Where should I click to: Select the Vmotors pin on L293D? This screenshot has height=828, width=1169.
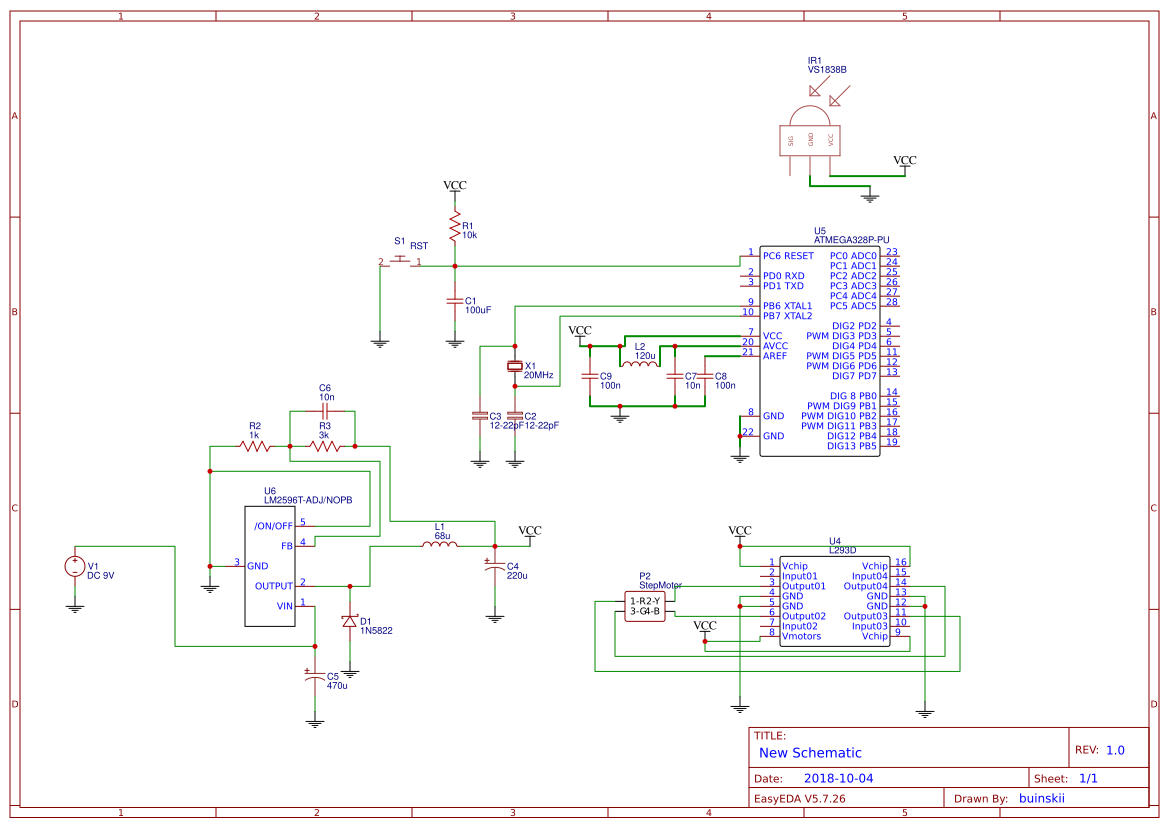790,635
